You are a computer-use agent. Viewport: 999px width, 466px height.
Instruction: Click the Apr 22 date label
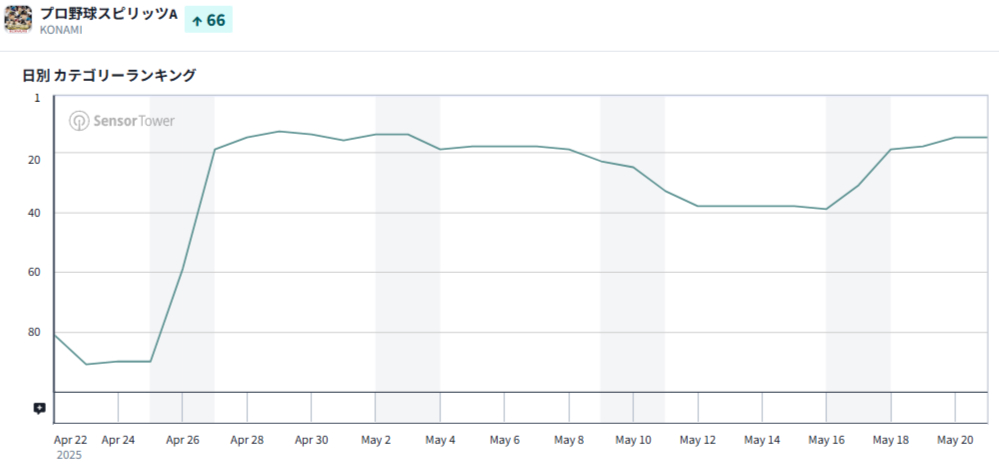[70, 440]
